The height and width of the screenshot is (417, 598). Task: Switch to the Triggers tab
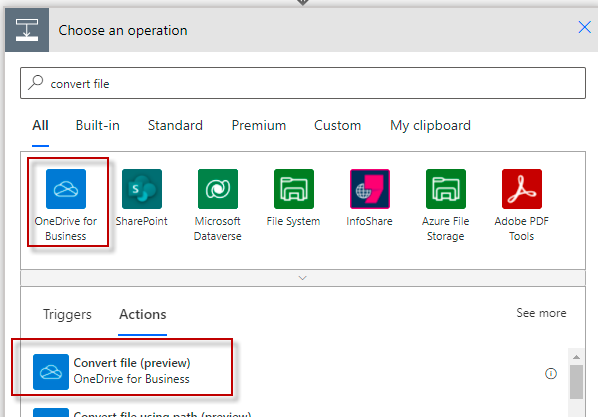(67, 314)
